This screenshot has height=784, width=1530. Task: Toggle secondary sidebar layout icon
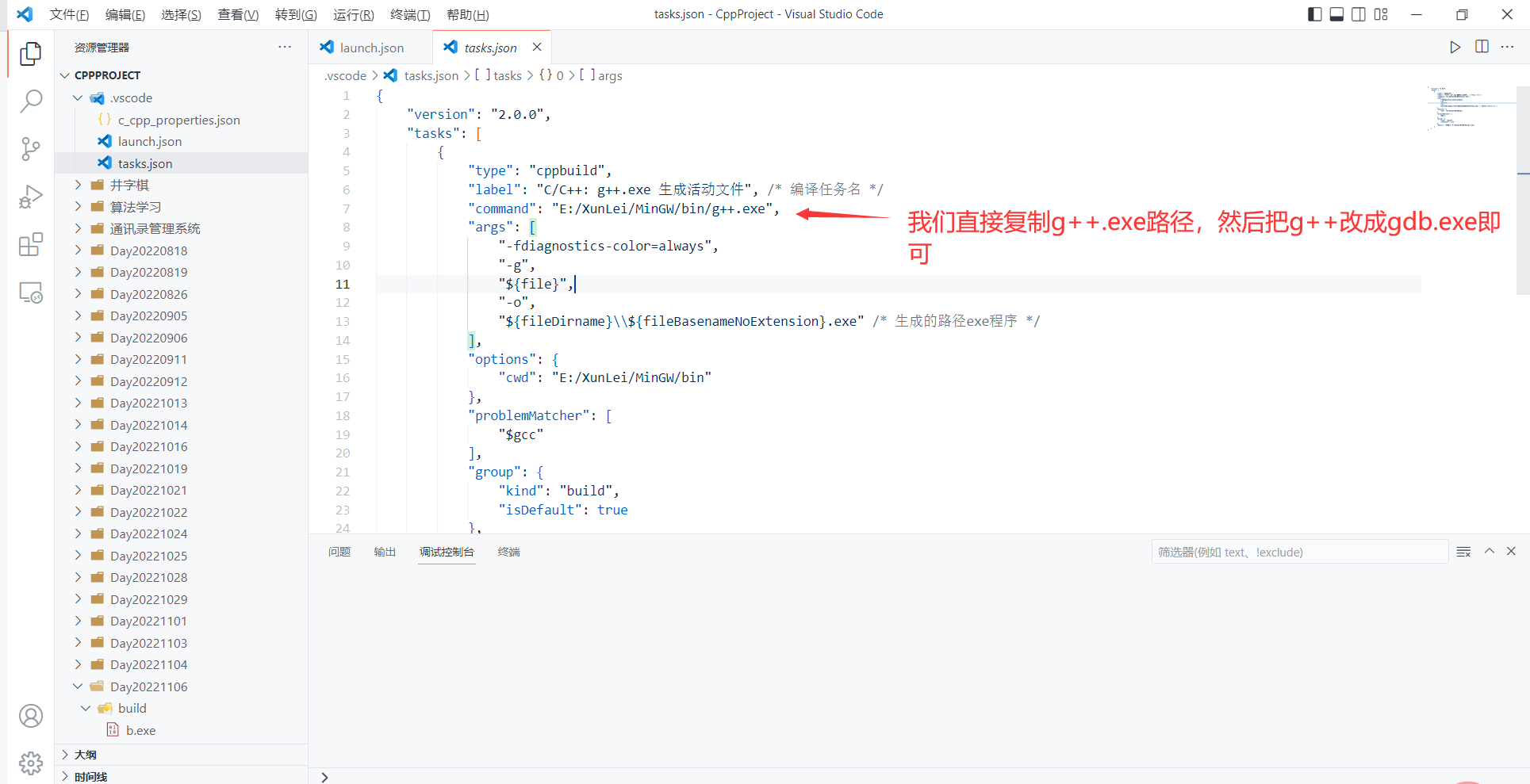(x=1359, y=14)
